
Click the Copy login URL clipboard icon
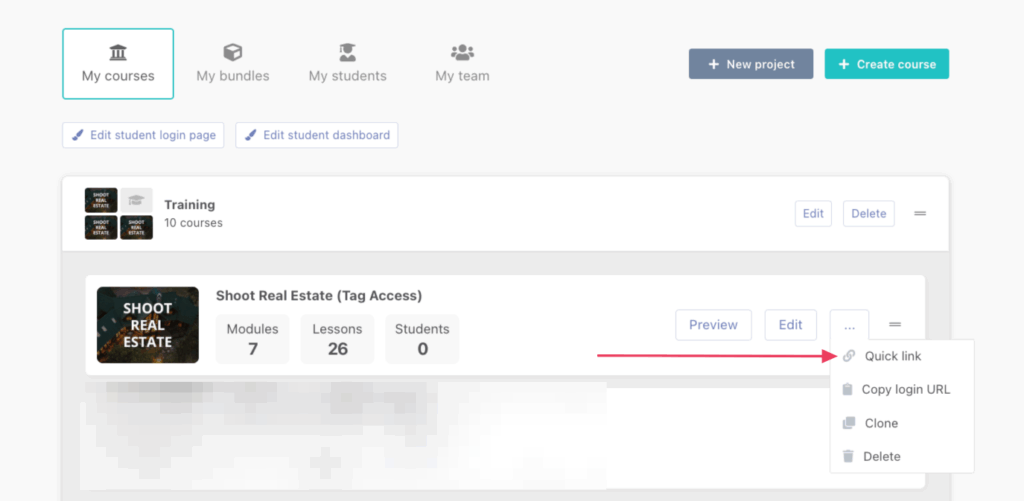pyautogui.click(x=847, y=389)
